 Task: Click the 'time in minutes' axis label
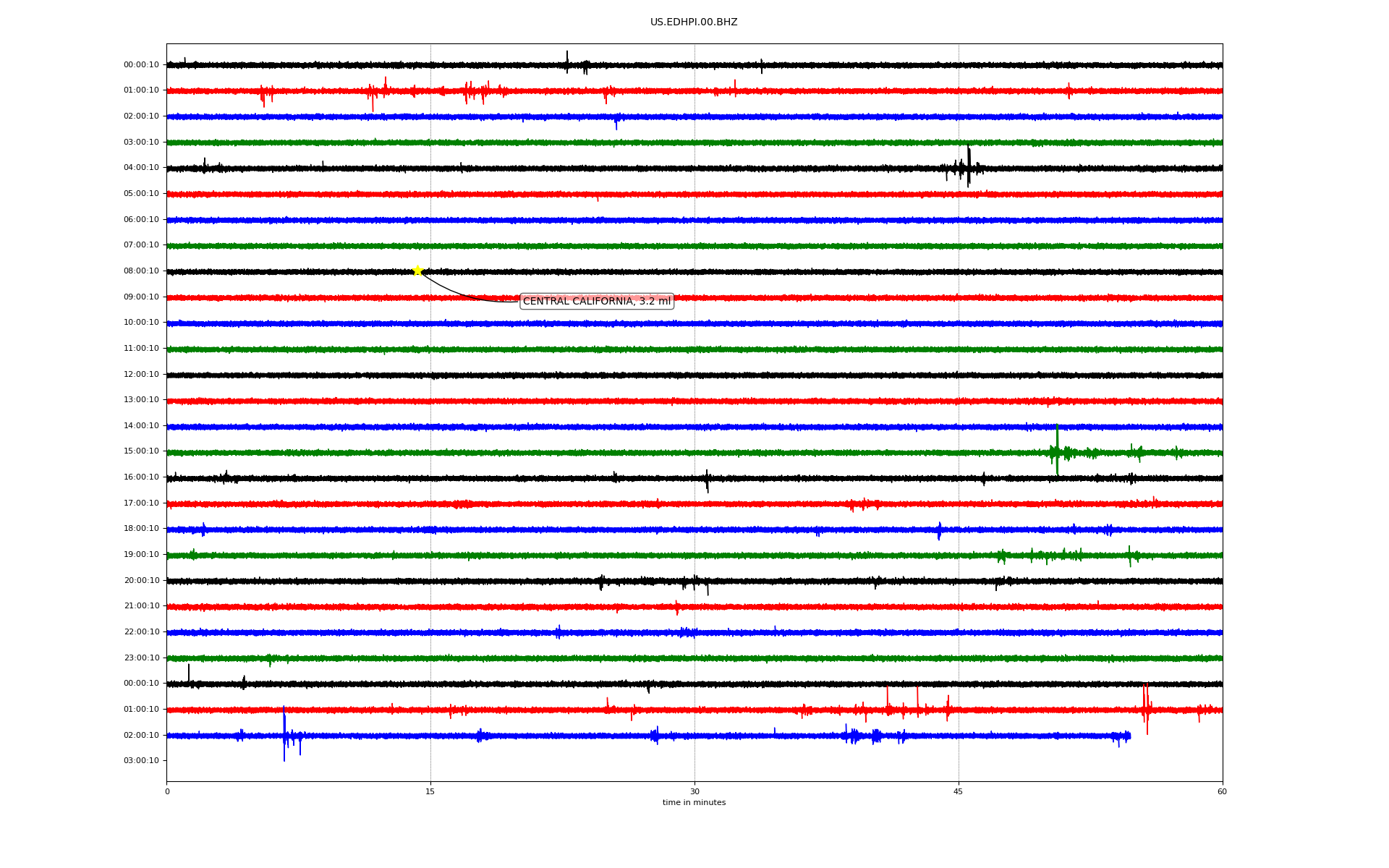pos(694,803)
